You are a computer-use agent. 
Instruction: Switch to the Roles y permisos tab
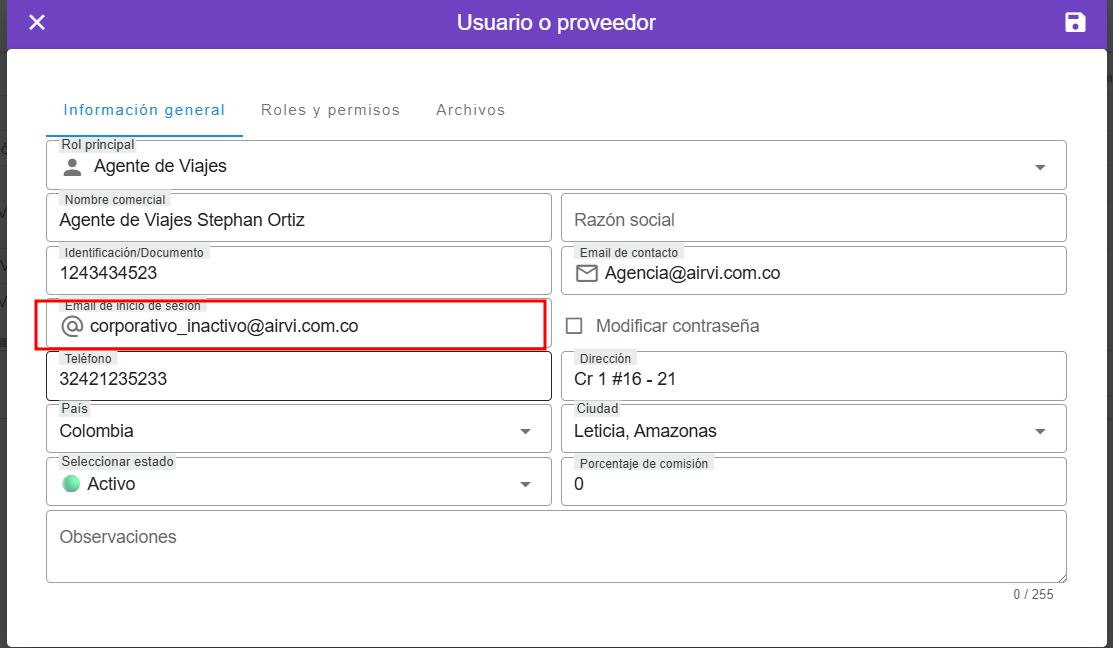tap(330, 110)
